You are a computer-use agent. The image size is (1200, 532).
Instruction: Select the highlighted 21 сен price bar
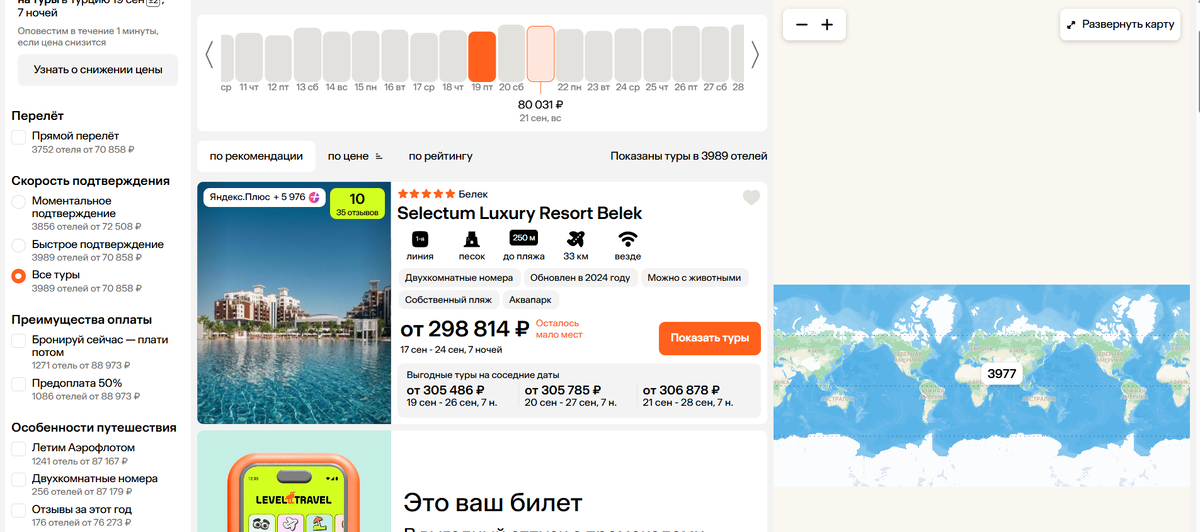(541, 54)
